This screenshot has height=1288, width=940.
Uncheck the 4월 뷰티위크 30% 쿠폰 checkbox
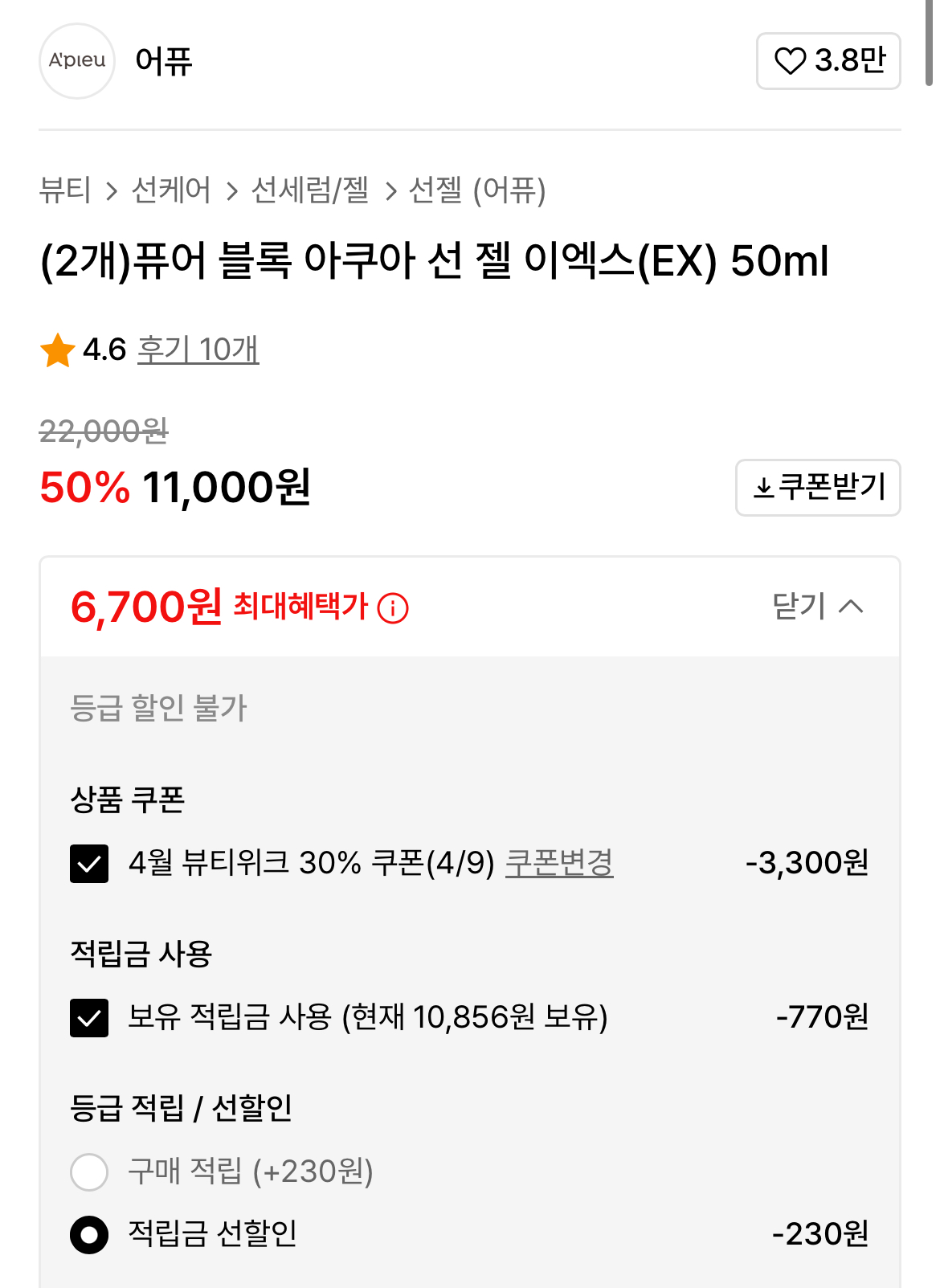(x=89, y=864)
